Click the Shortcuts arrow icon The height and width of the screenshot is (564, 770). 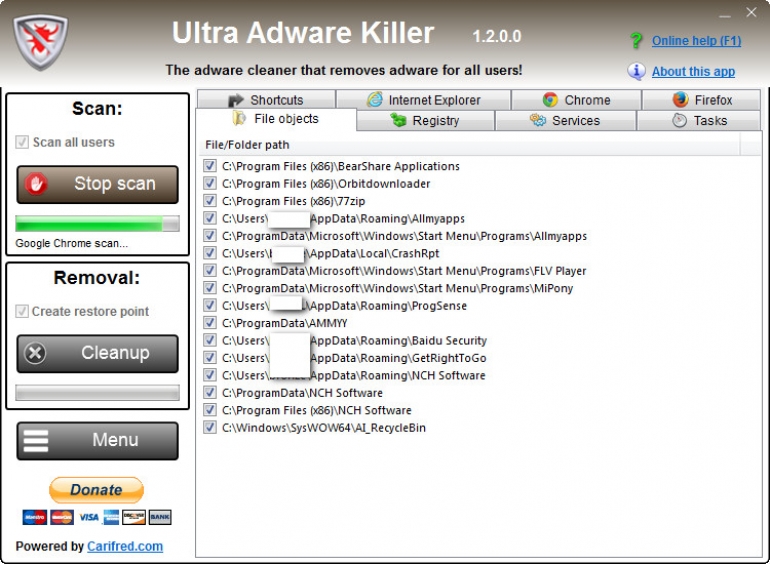236,100
